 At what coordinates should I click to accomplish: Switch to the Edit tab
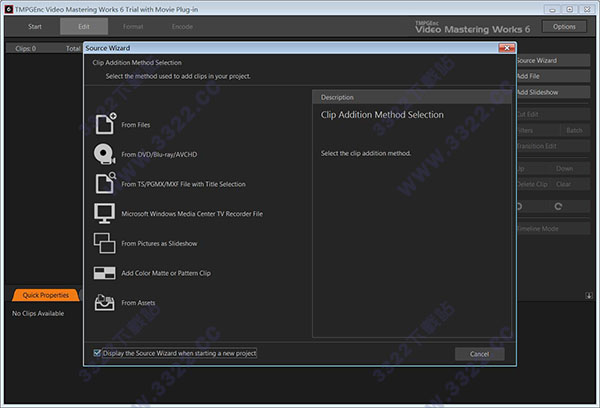[84, 26]
